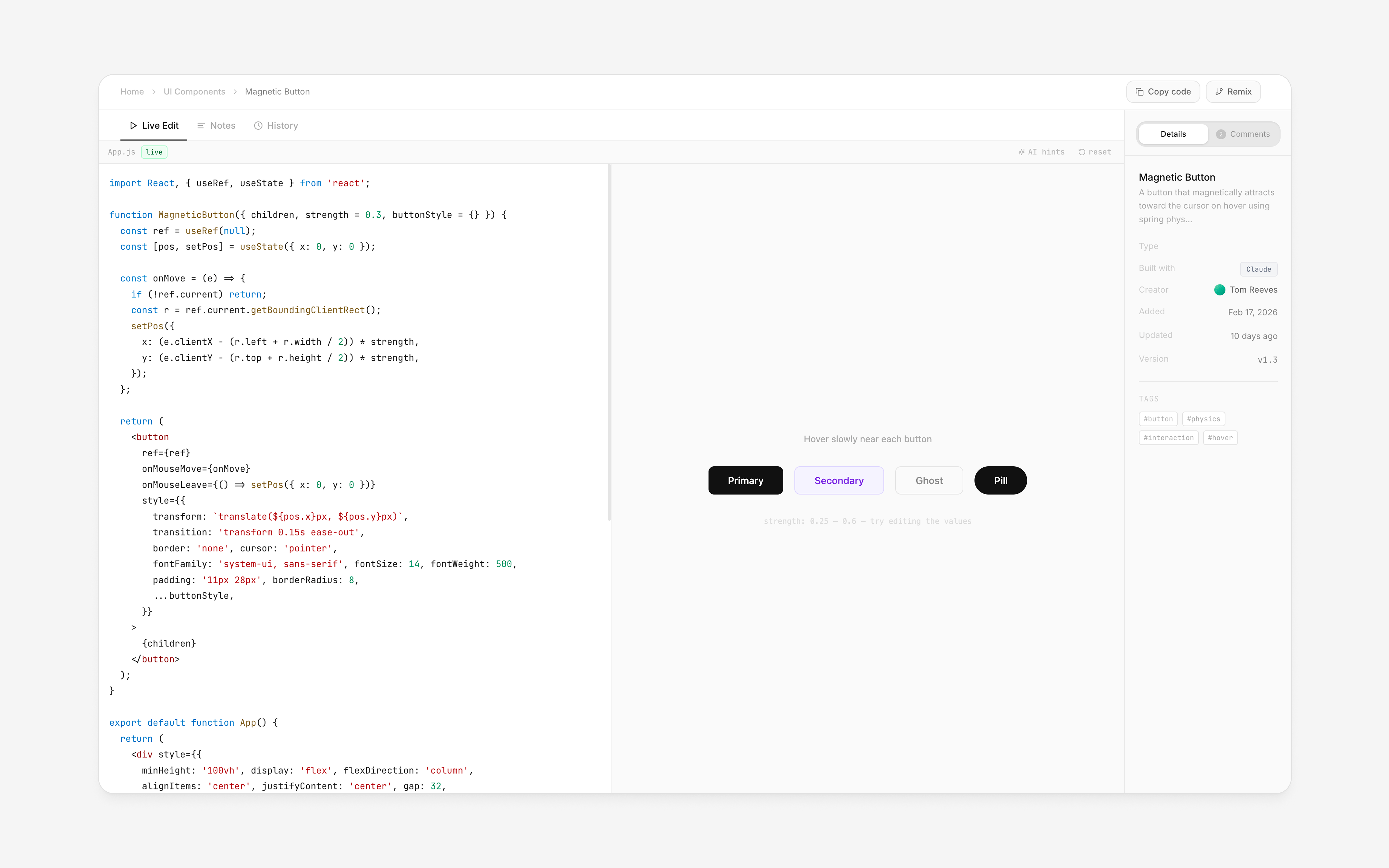The width and height of the screenshot is (1389, 868).
Task: Click the #hover tag
Action: pyautogui.click(x=1220, y=438)
